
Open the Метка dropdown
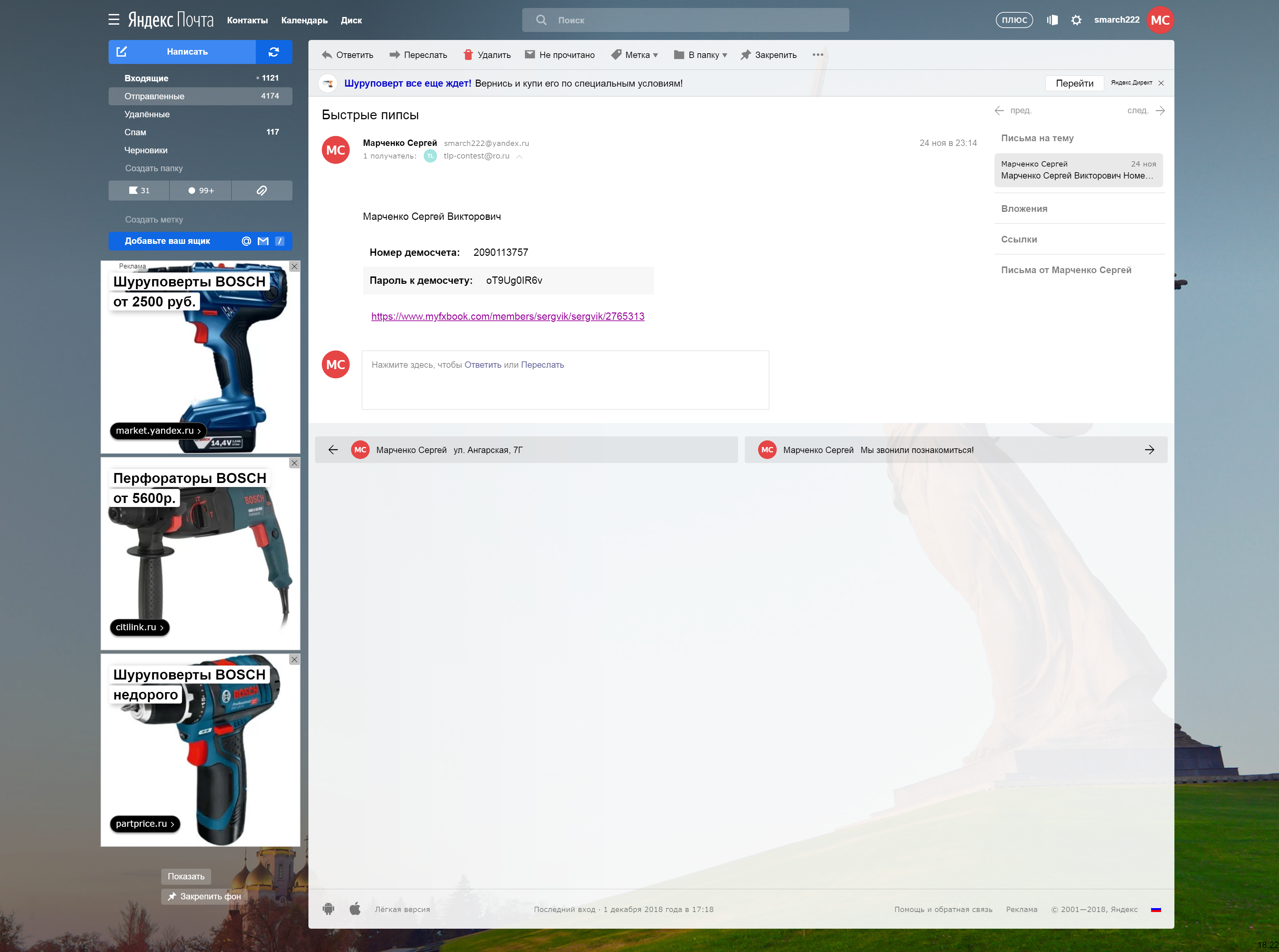[x=634, y=55]
